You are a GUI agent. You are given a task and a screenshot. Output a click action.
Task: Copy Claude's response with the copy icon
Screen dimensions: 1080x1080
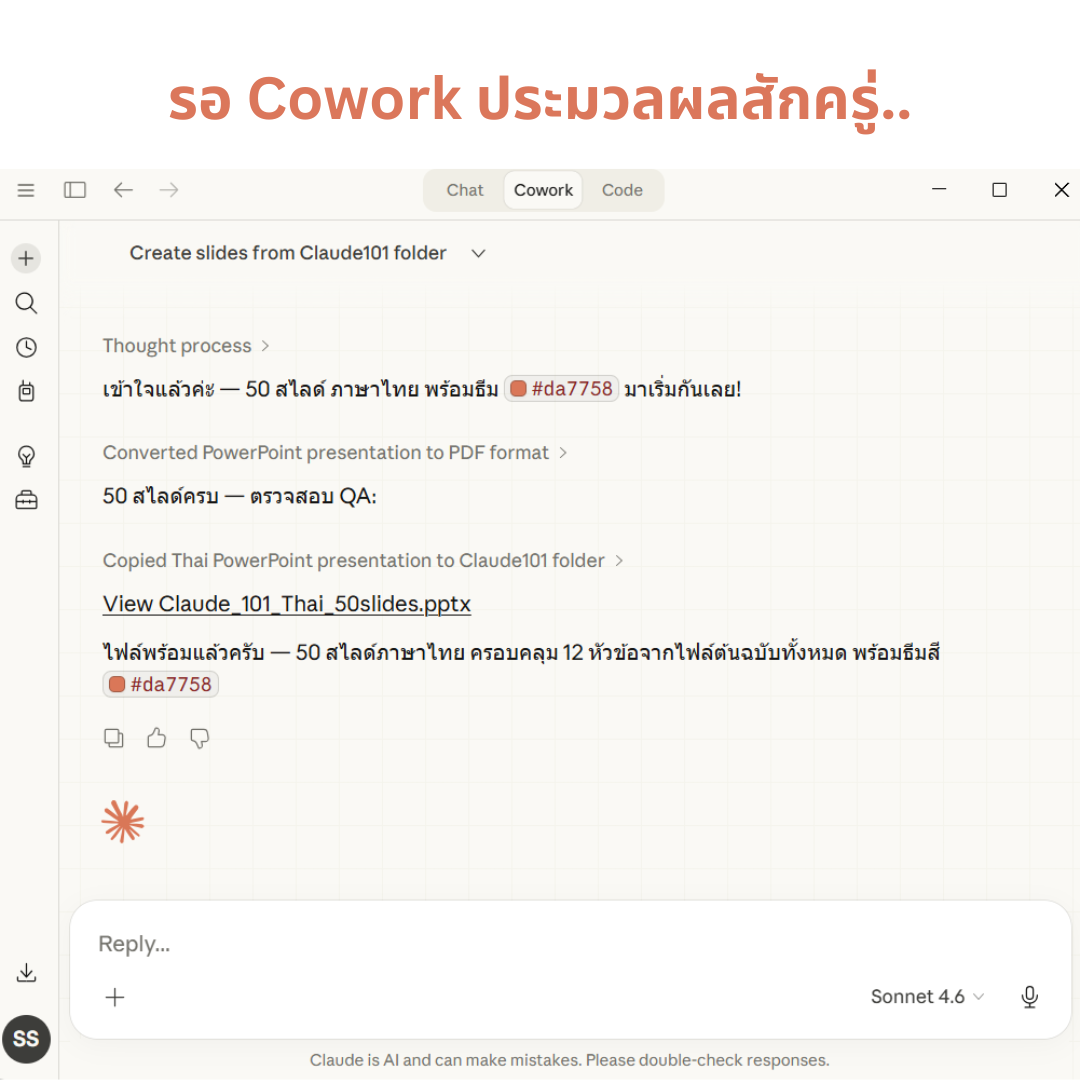(x=113, y=737)
